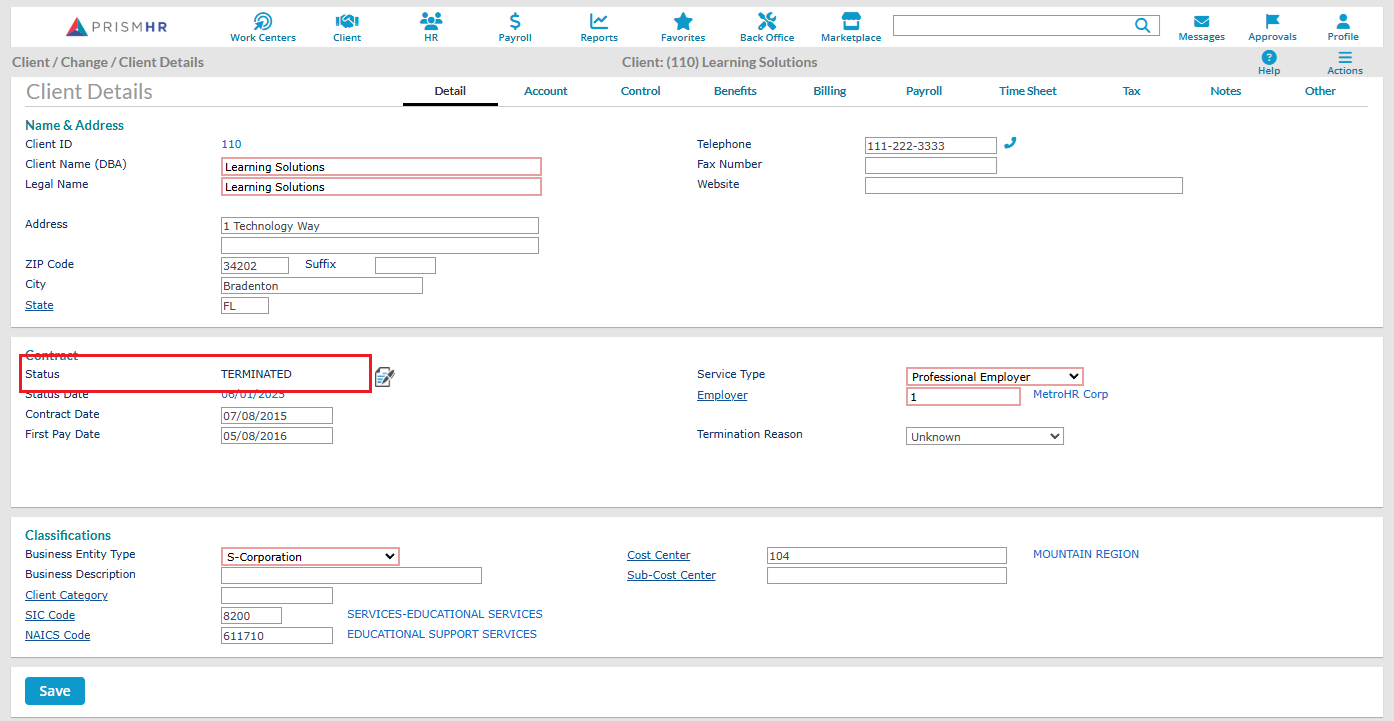Click the Client handshake icon
This screenshot has height=721, width=1394.
click(x=347, y=21)
